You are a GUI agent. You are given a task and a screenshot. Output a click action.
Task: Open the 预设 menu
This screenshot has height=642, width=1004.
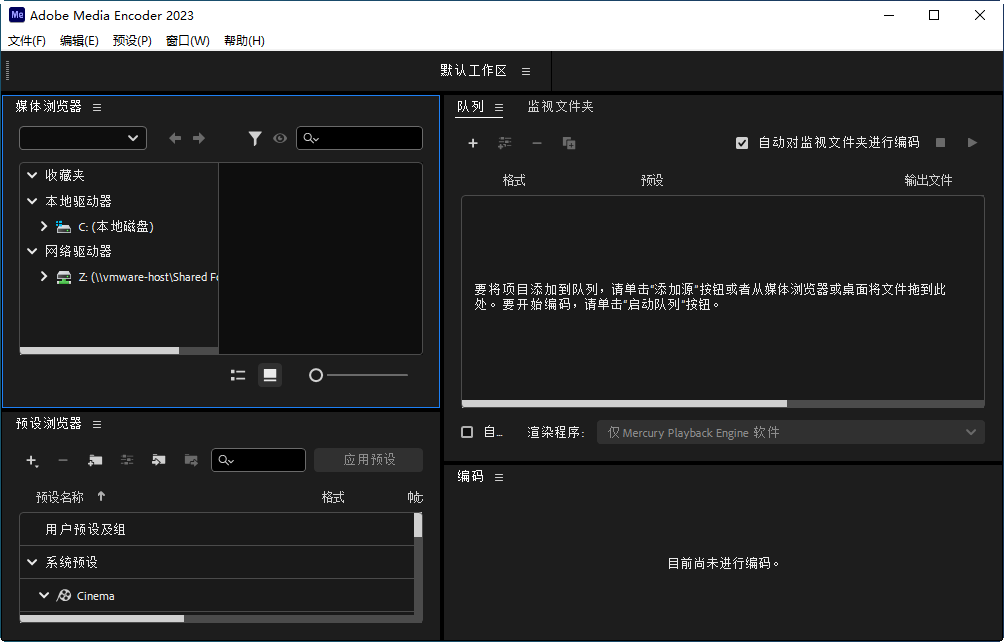coord(131,41)
